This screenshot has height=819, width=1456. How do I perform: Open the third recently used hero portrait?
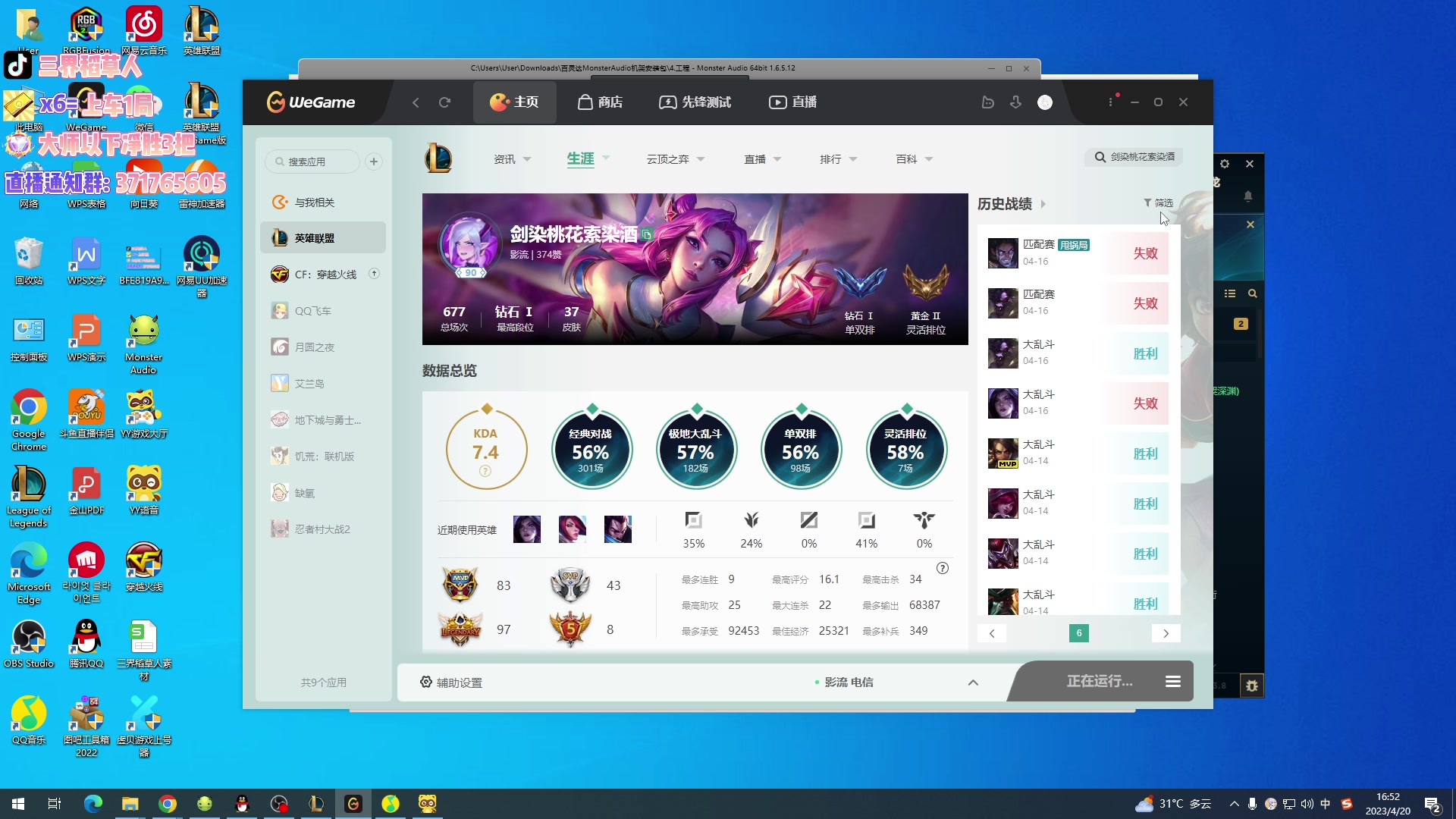pos(618,529)
